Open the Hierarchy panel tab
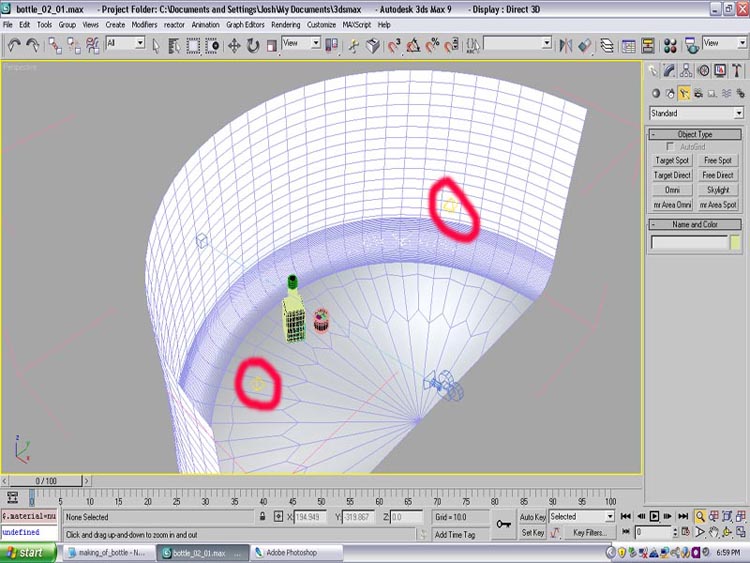The image size is (750, 563). (x=687, y=71)
